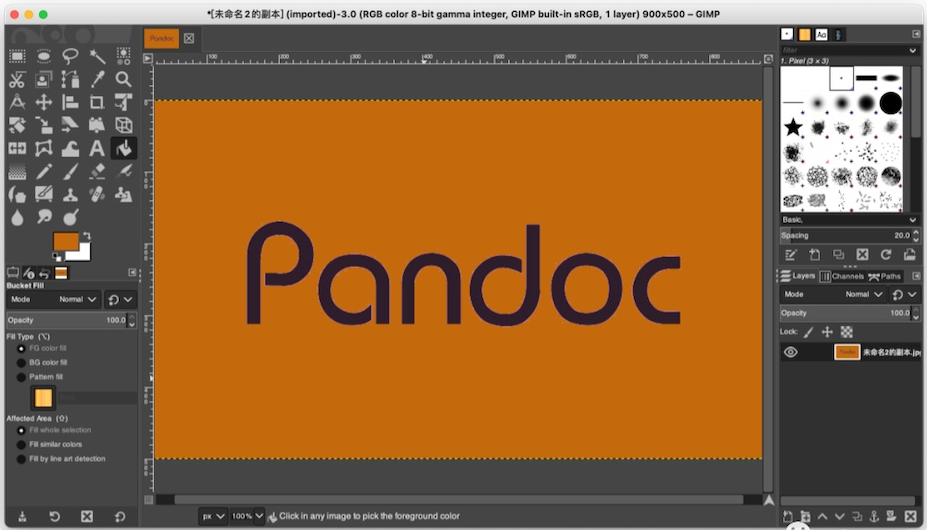
Task: Adjust the tool options Opacity slider
Action: (66, 320)
